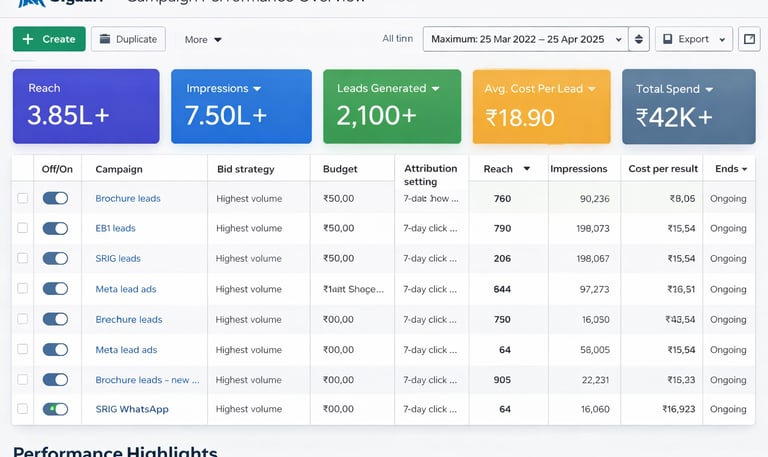Select the Brochure leads row checkbox
The width and height of the screenshot is (768, 457).
click(23, 198)
